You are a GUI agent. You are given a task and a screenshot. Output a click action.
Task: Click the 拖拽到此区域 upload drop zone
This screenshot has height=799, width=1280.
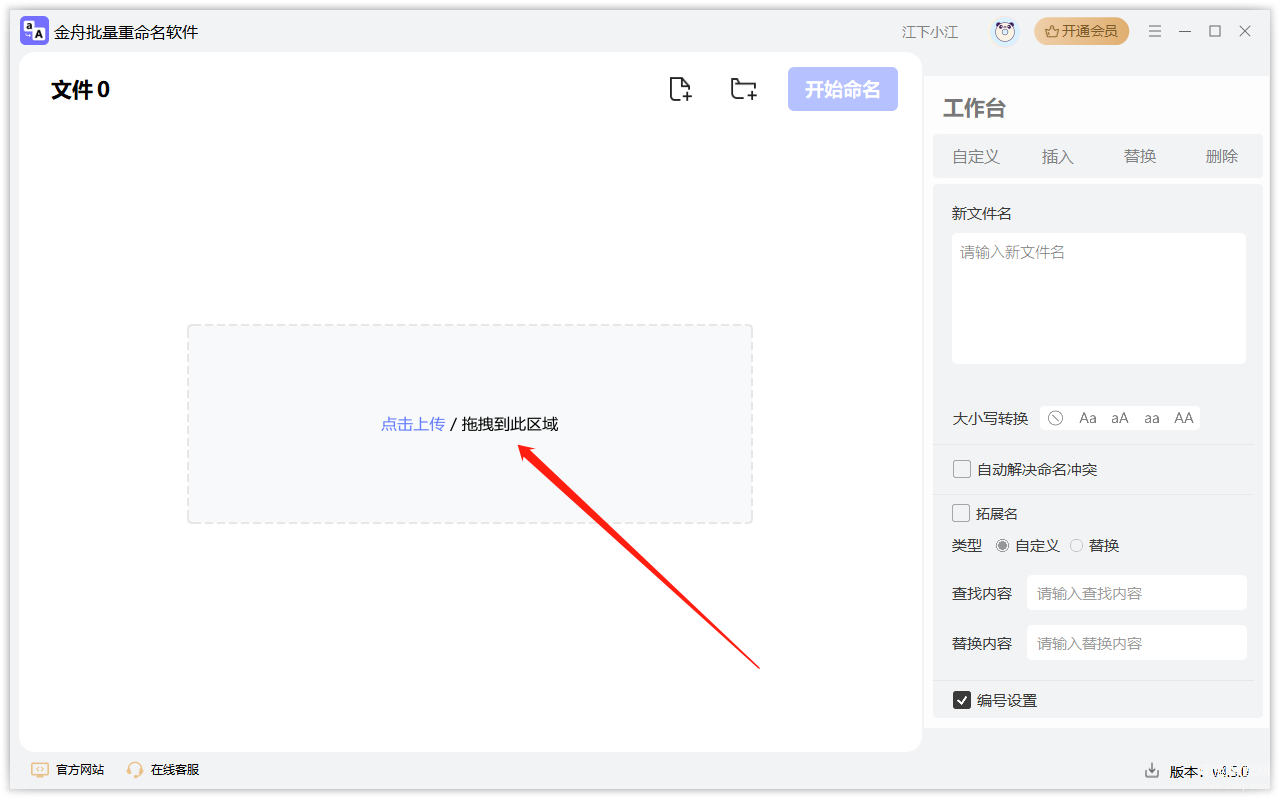pos(470,424)
